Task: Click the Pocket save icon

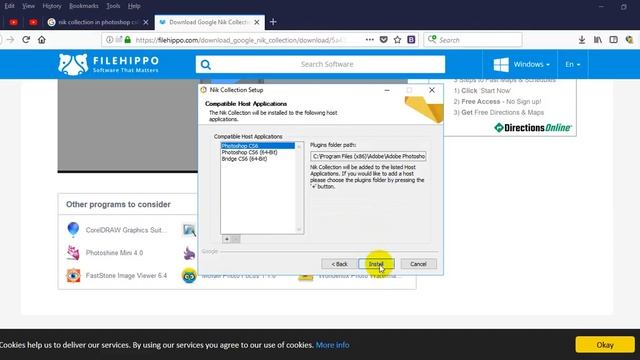Action: point(384,40)
